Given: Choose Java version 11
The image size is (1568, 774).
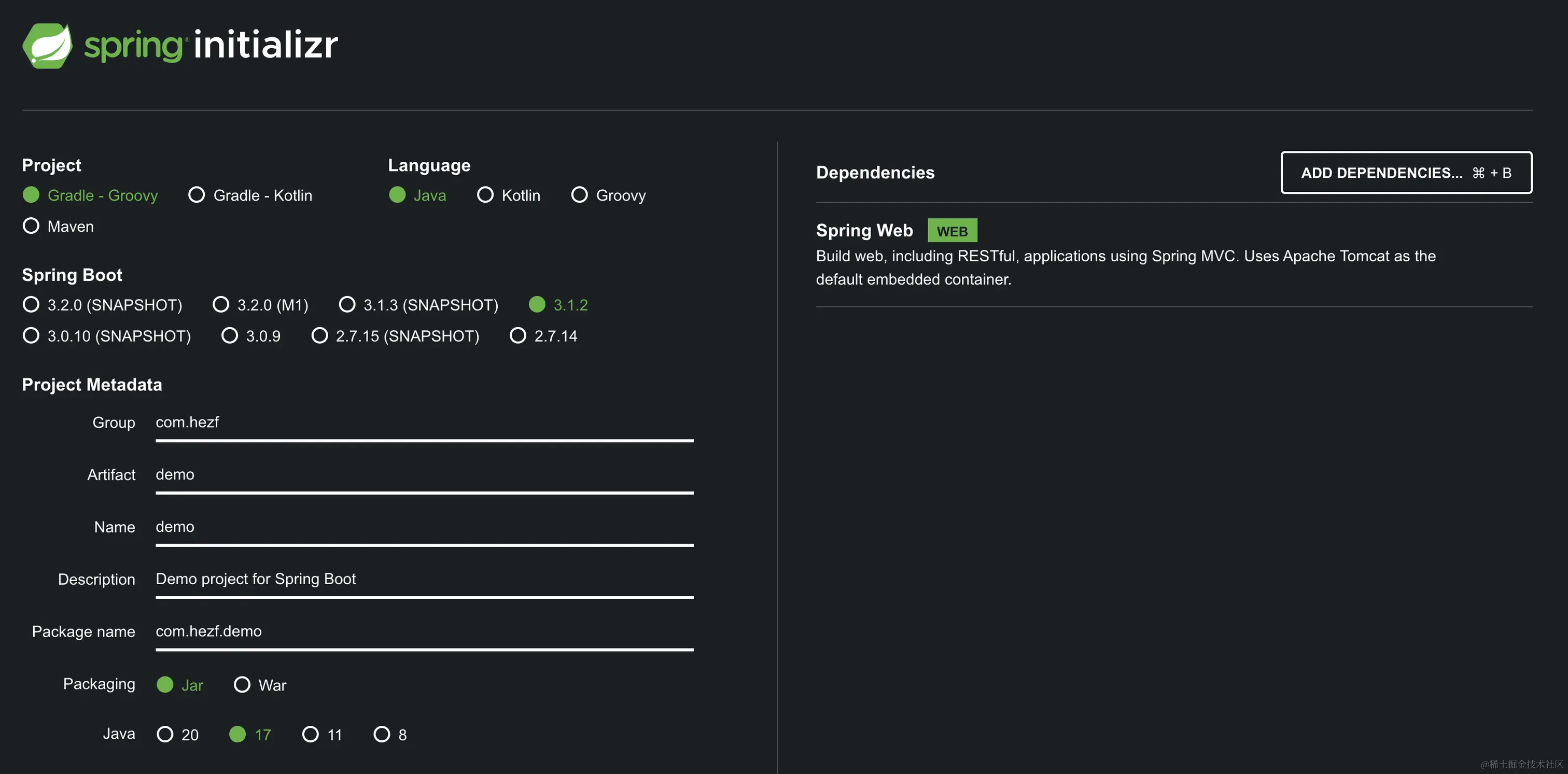Looking at the screenshot, I should point(311,735).
